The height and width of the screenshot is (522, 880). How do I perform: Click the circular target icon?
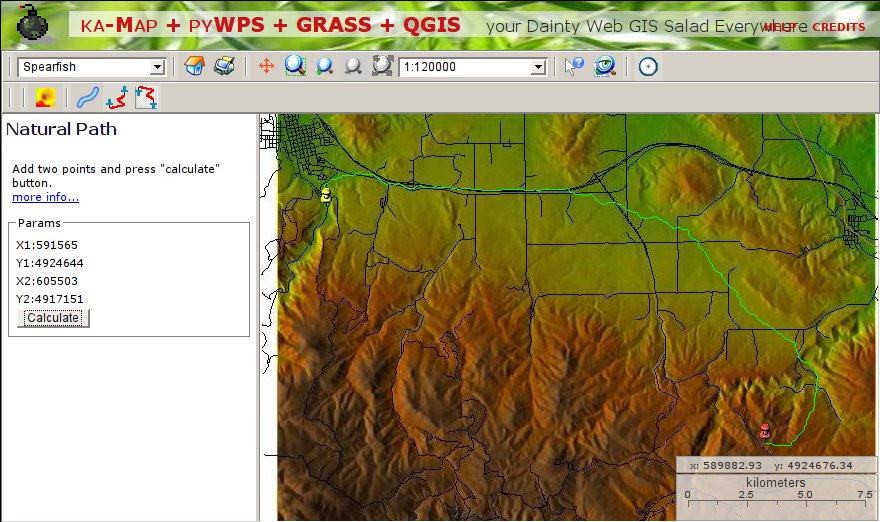coord(648,67)
